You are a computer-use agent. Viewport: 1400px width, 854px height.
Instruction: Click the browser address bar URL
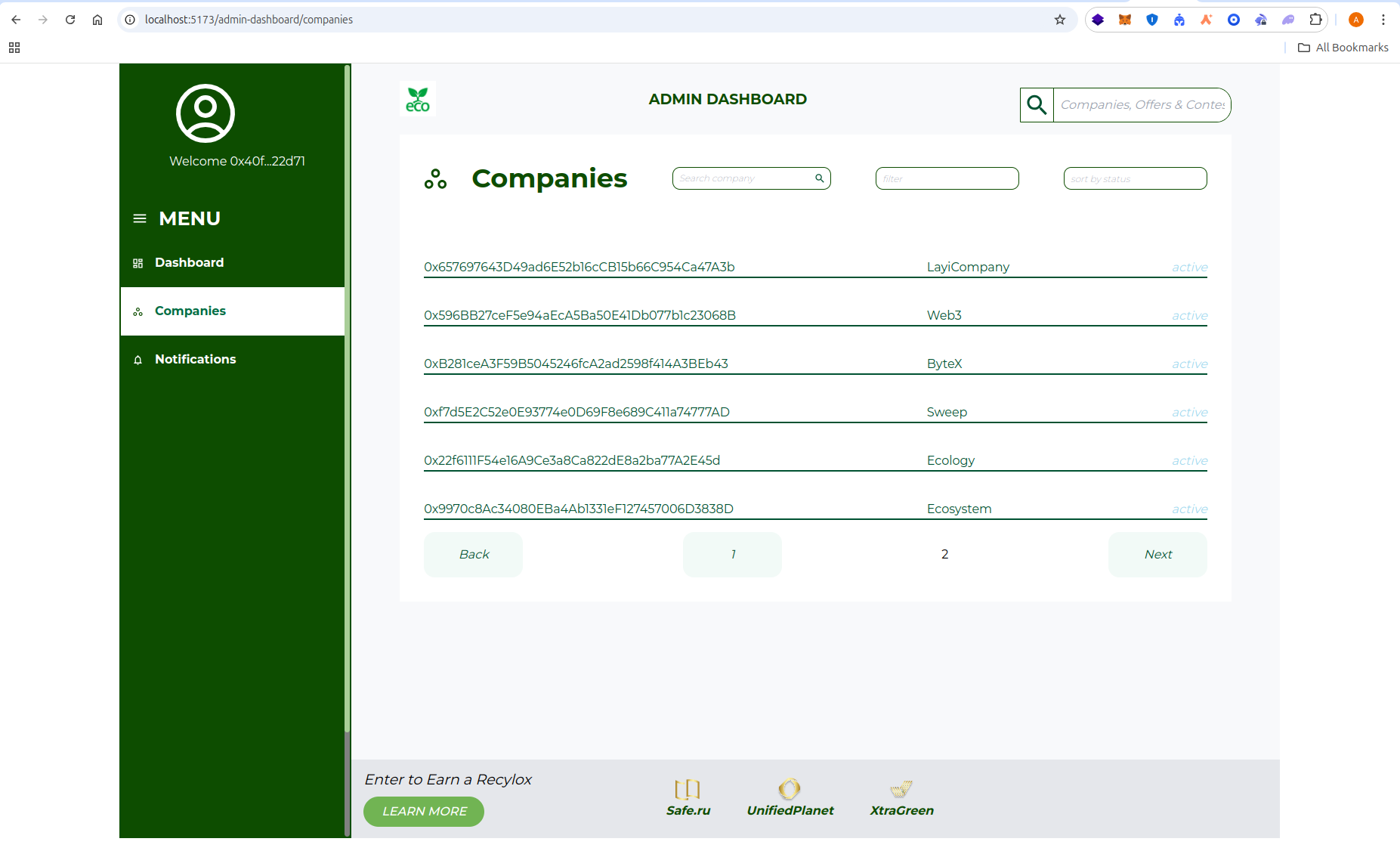249,20
